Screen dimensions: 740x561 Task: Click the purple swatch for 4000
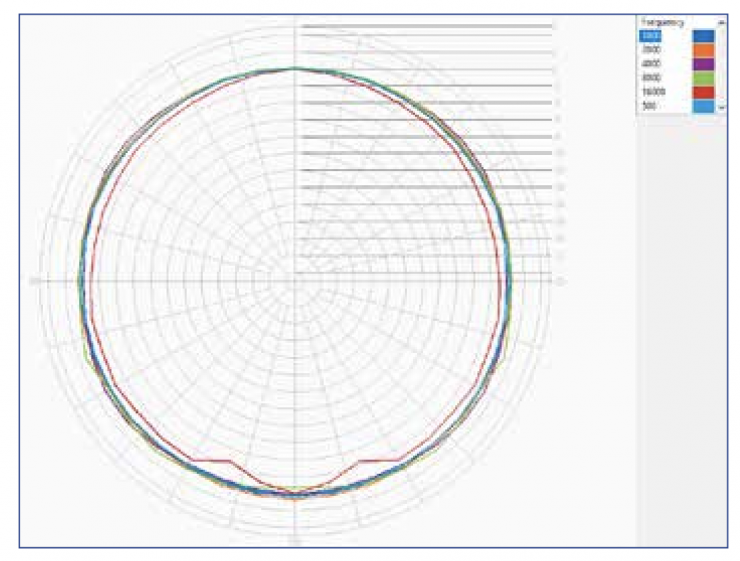[x=703, y=63]
